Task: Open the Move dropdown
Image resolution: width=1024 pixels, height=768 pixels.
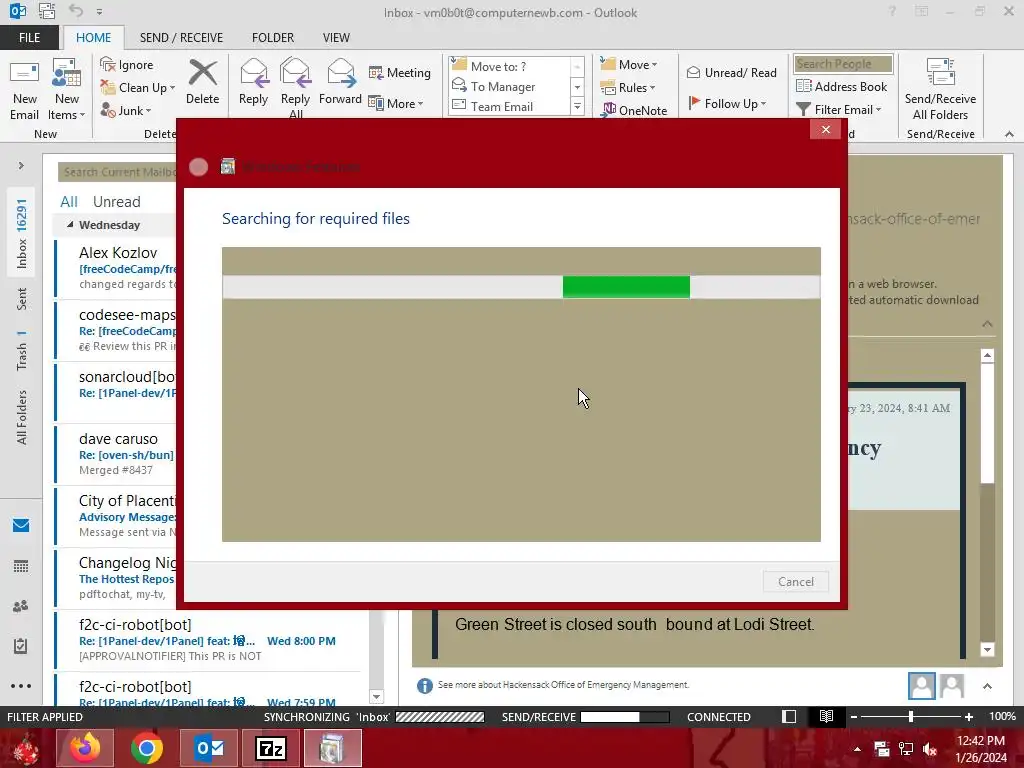Action: (629, 65)
